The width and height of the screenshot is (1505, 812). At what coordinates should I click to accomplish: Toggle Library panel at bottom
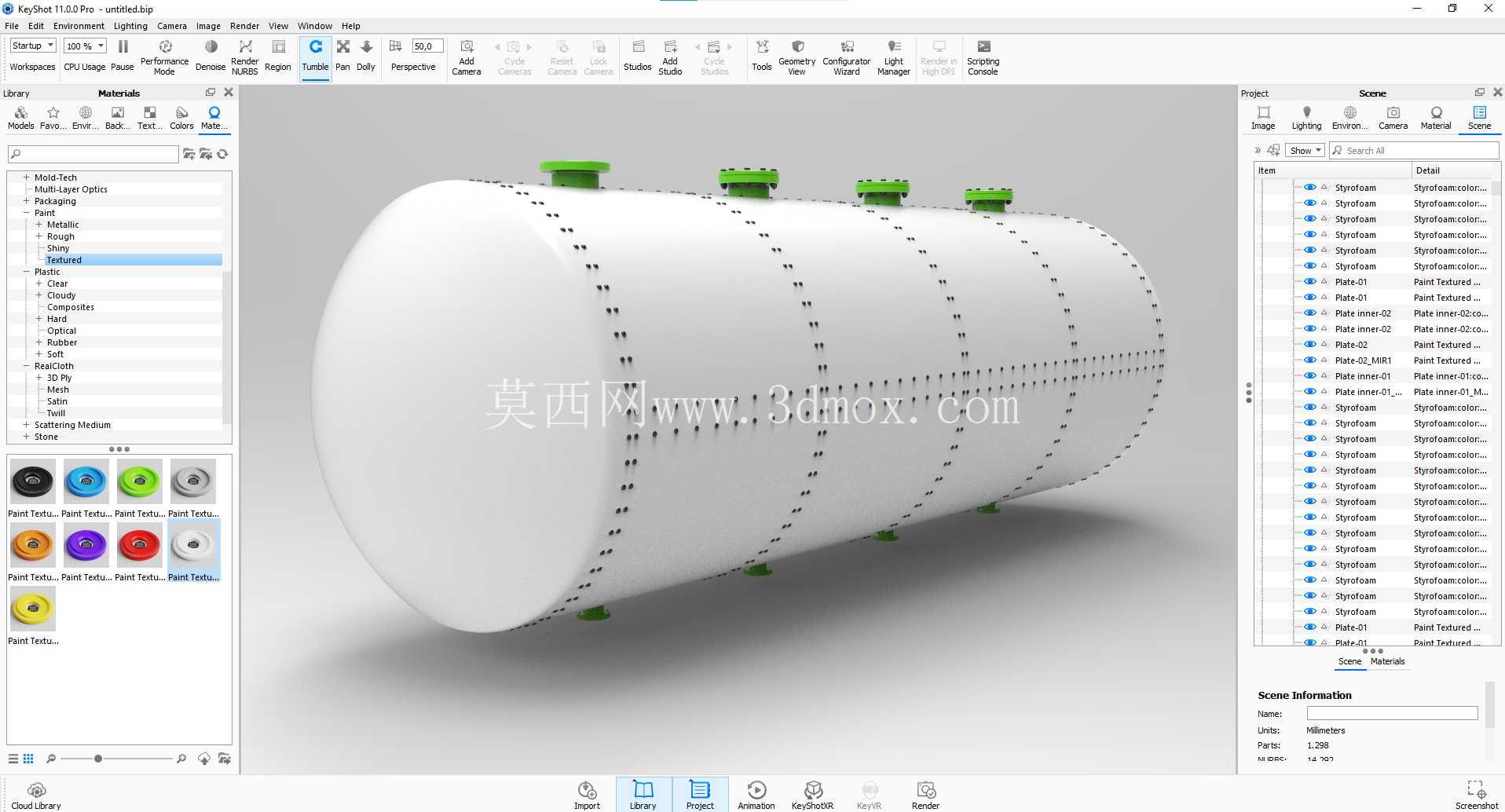(643, 795)
